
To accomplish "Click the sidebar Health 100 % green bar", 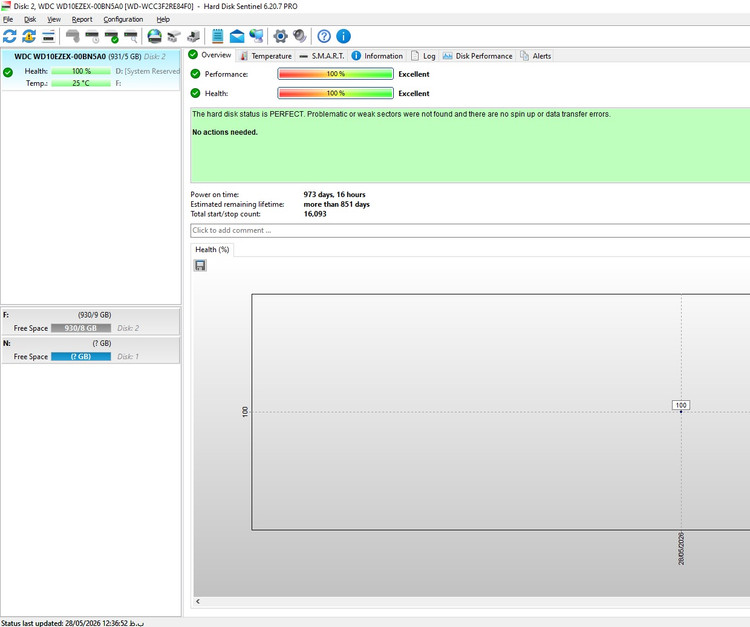I will click(x=81, y=71).
